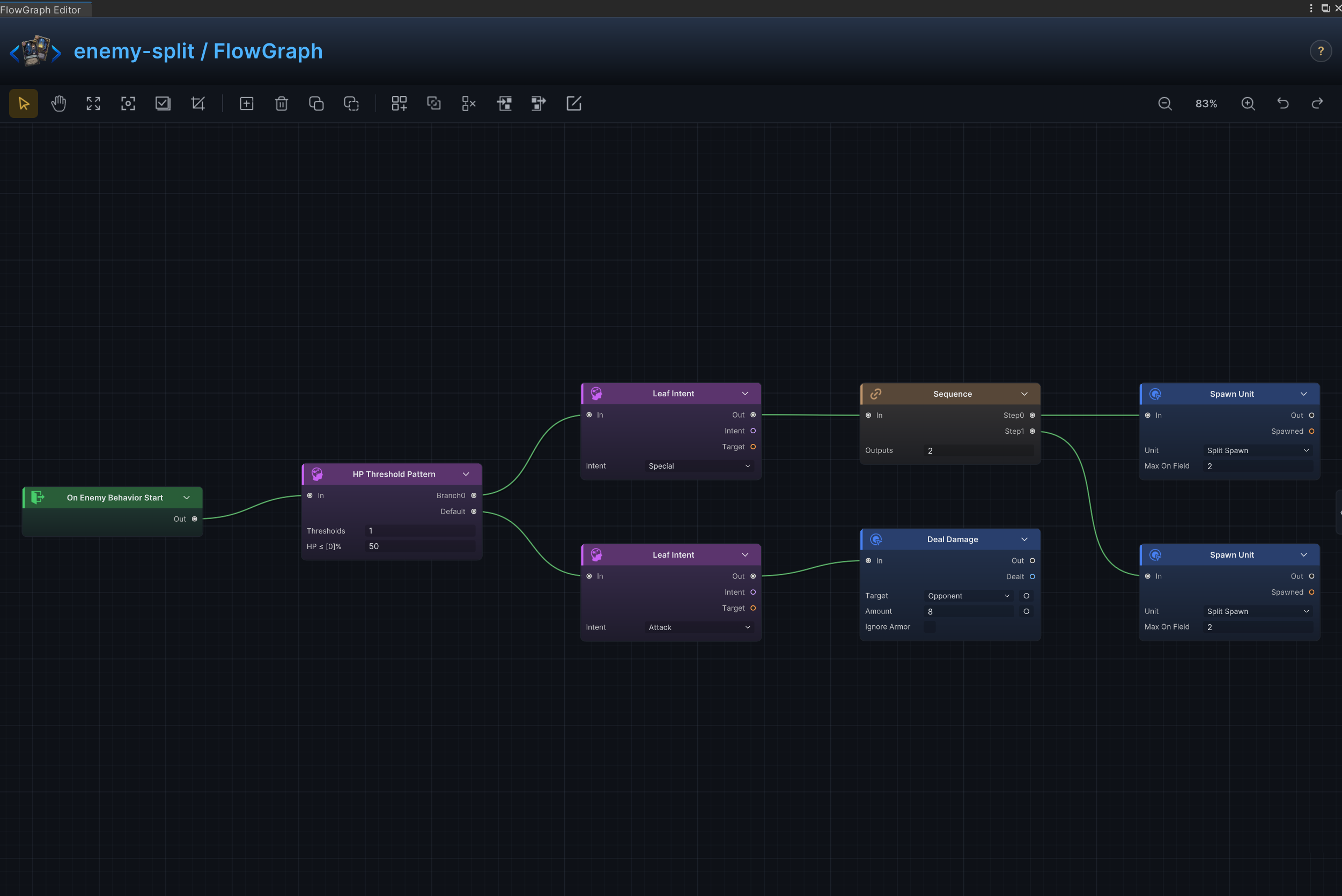The height and width of the screenshot is (896, 1342).
Task: Open the Intent dropdown showing Special
Action: pos(699,466)
